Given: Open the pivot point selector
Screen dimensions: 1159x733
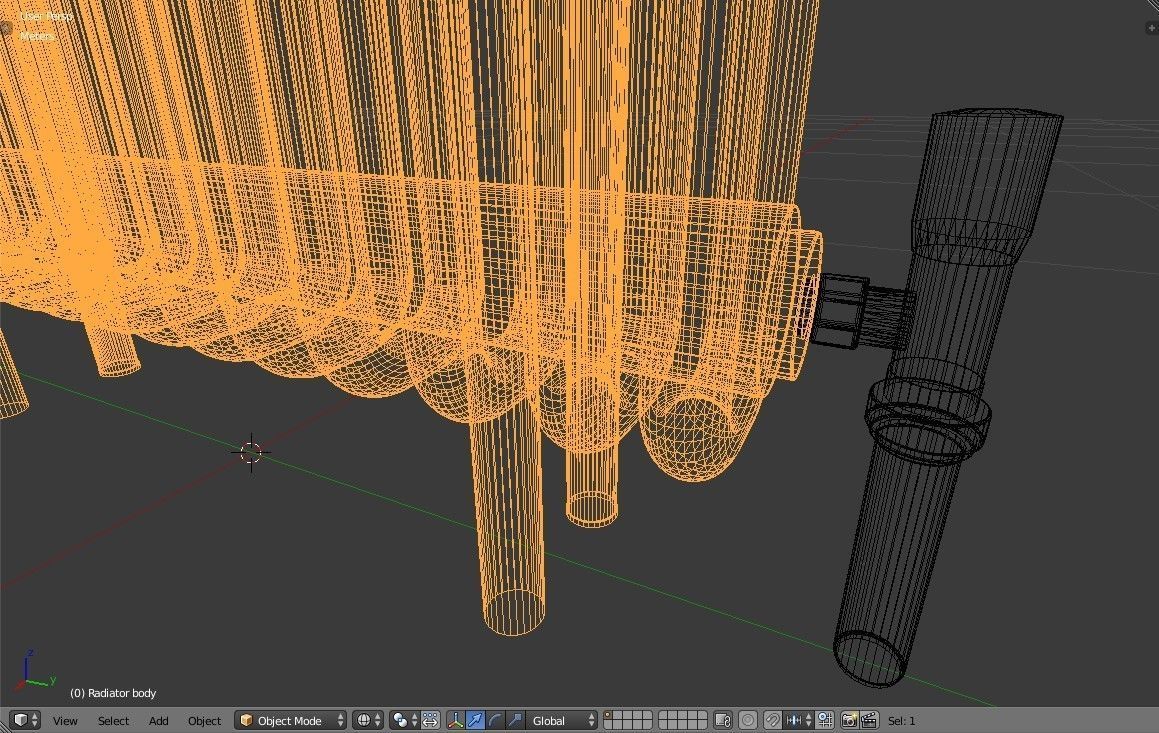Looking at the screenshot, I should 404,720.
